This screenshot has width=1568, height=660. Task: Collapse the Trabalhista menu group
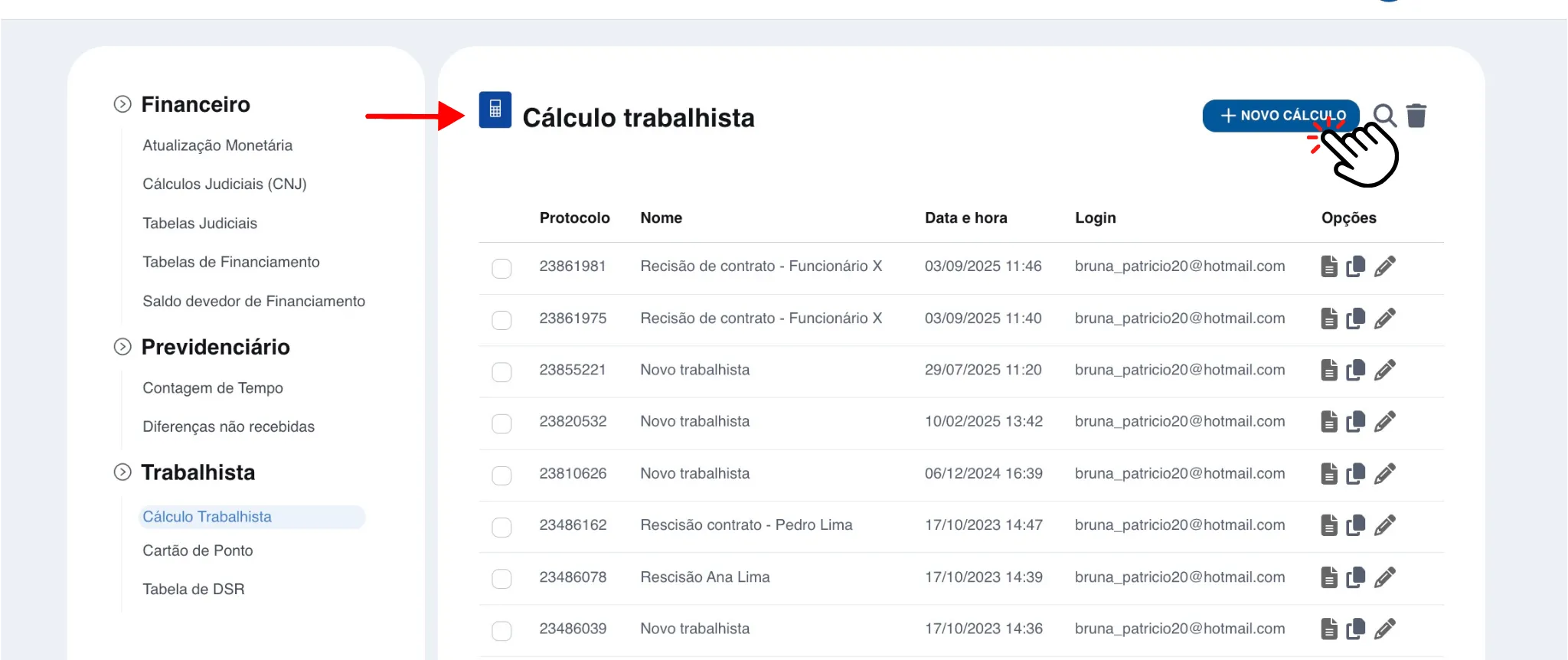(122, 472)
